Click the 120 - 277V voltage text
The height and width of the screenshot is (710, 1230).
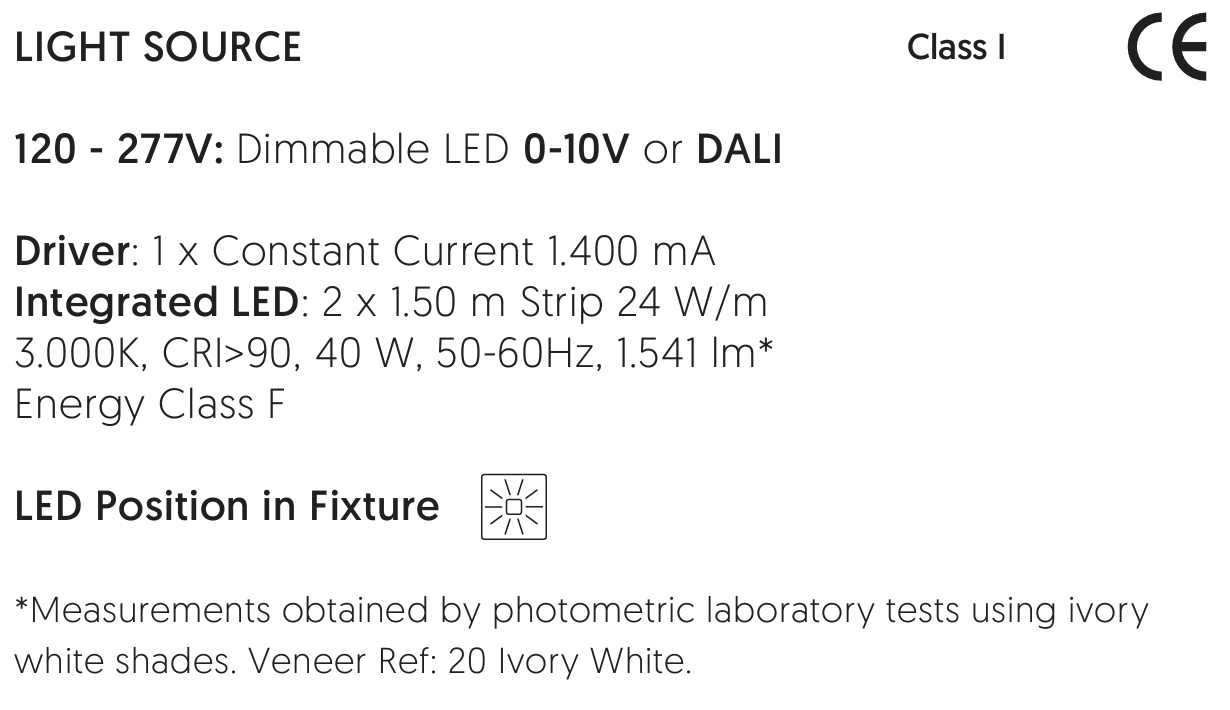point(123,150)
